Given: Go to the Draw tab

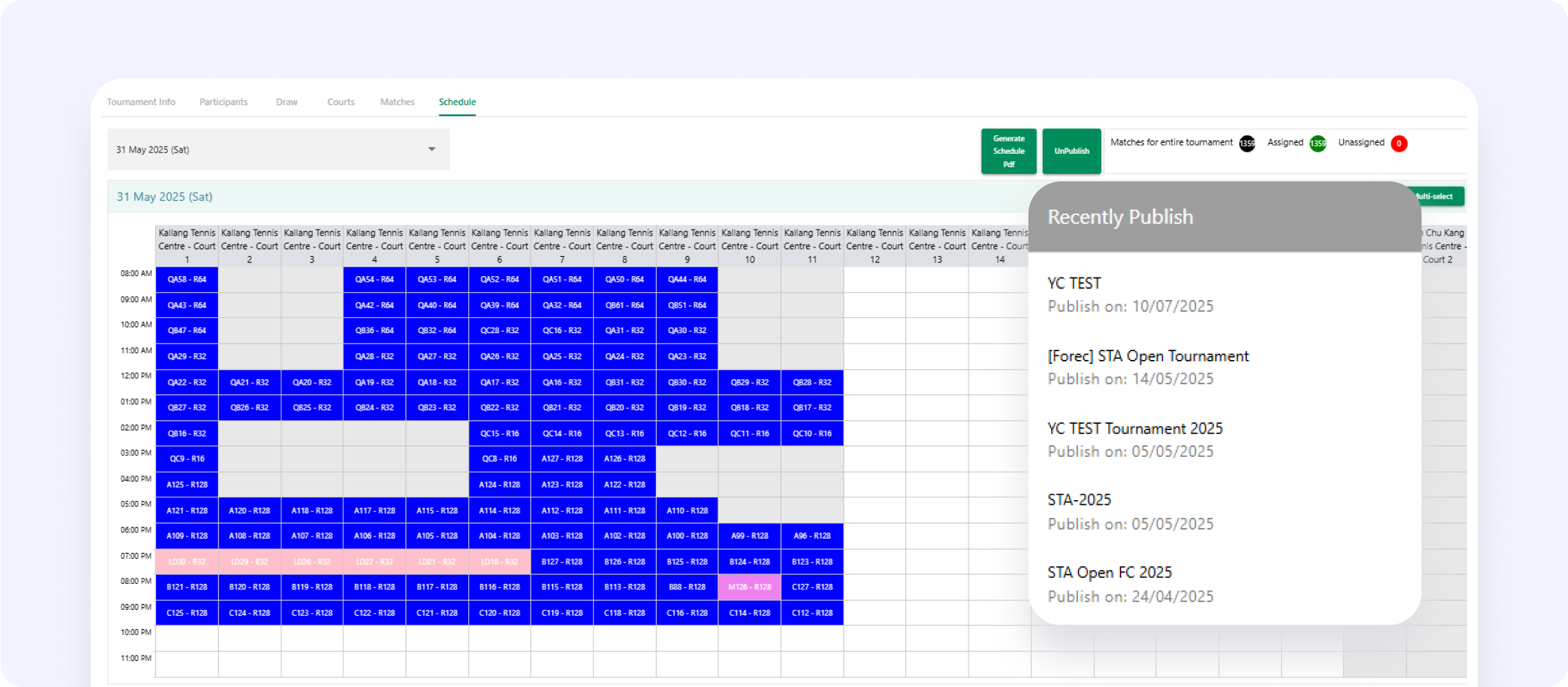Looking at the screenshot, I should [287, 102].
